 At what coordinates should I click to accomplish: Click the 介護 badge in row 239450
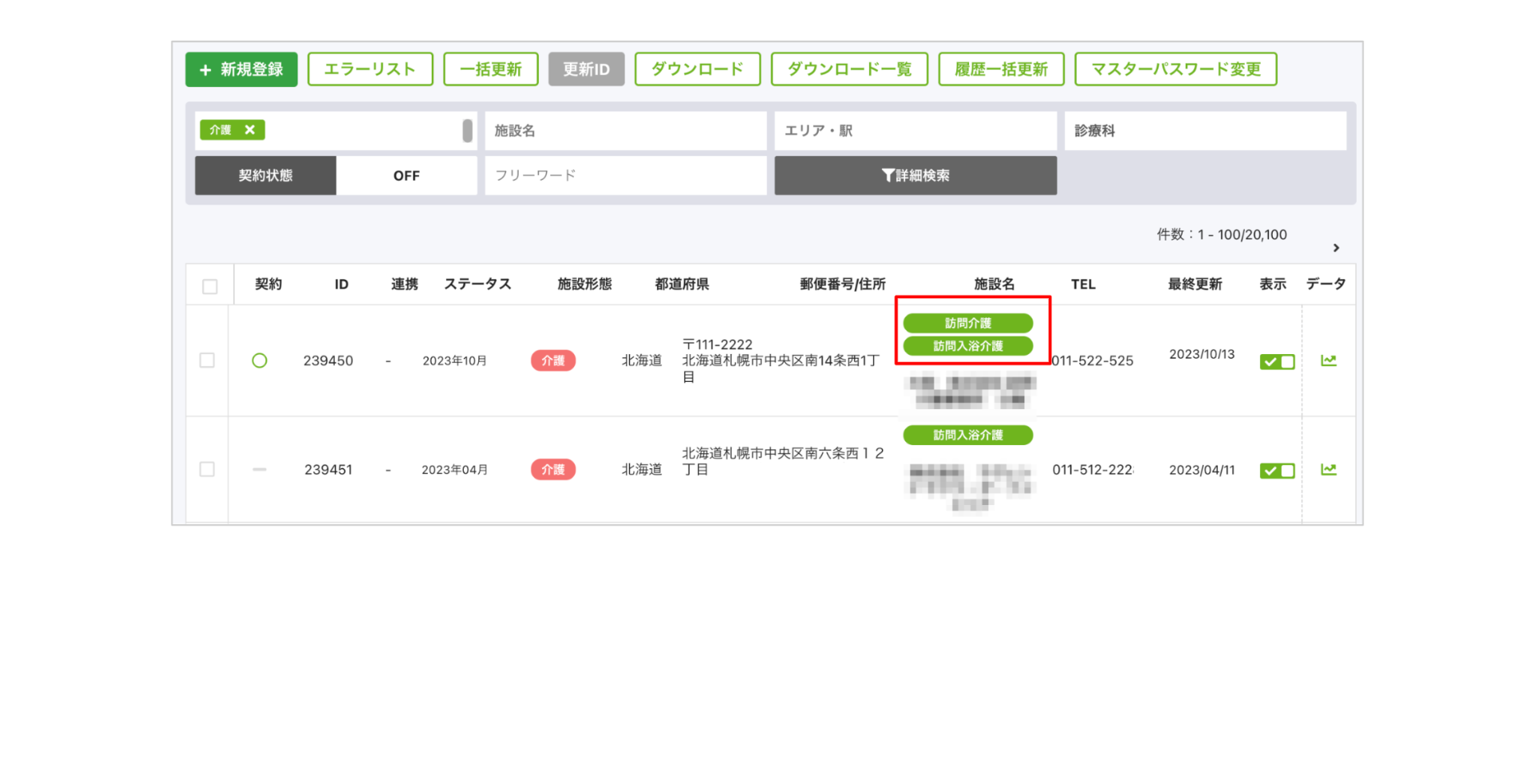click(552, 360)
